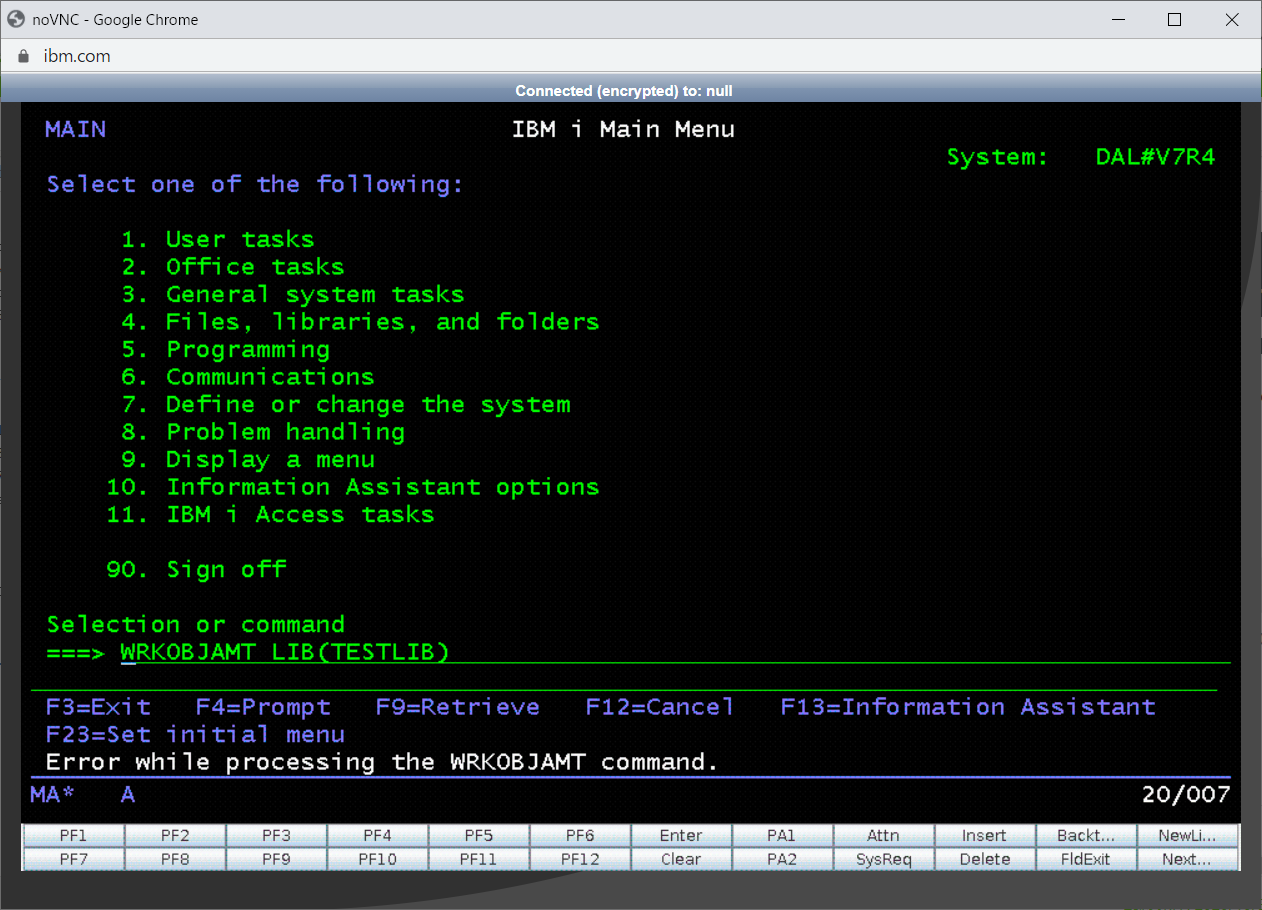1262x910 pixels.
Task: Select option 11. IBM i Access tasks
Action: pyautogui.click(x=270, y=515)
